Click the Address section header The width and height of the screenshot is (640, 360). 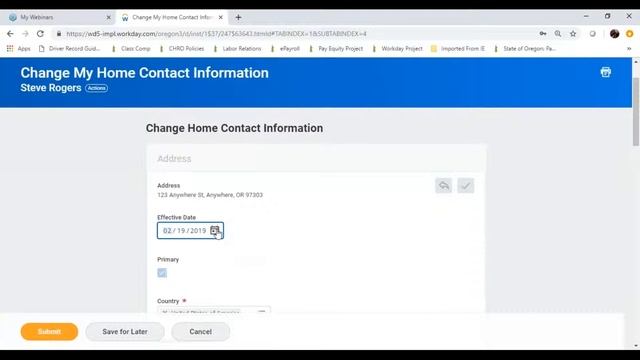pos(174,158)
